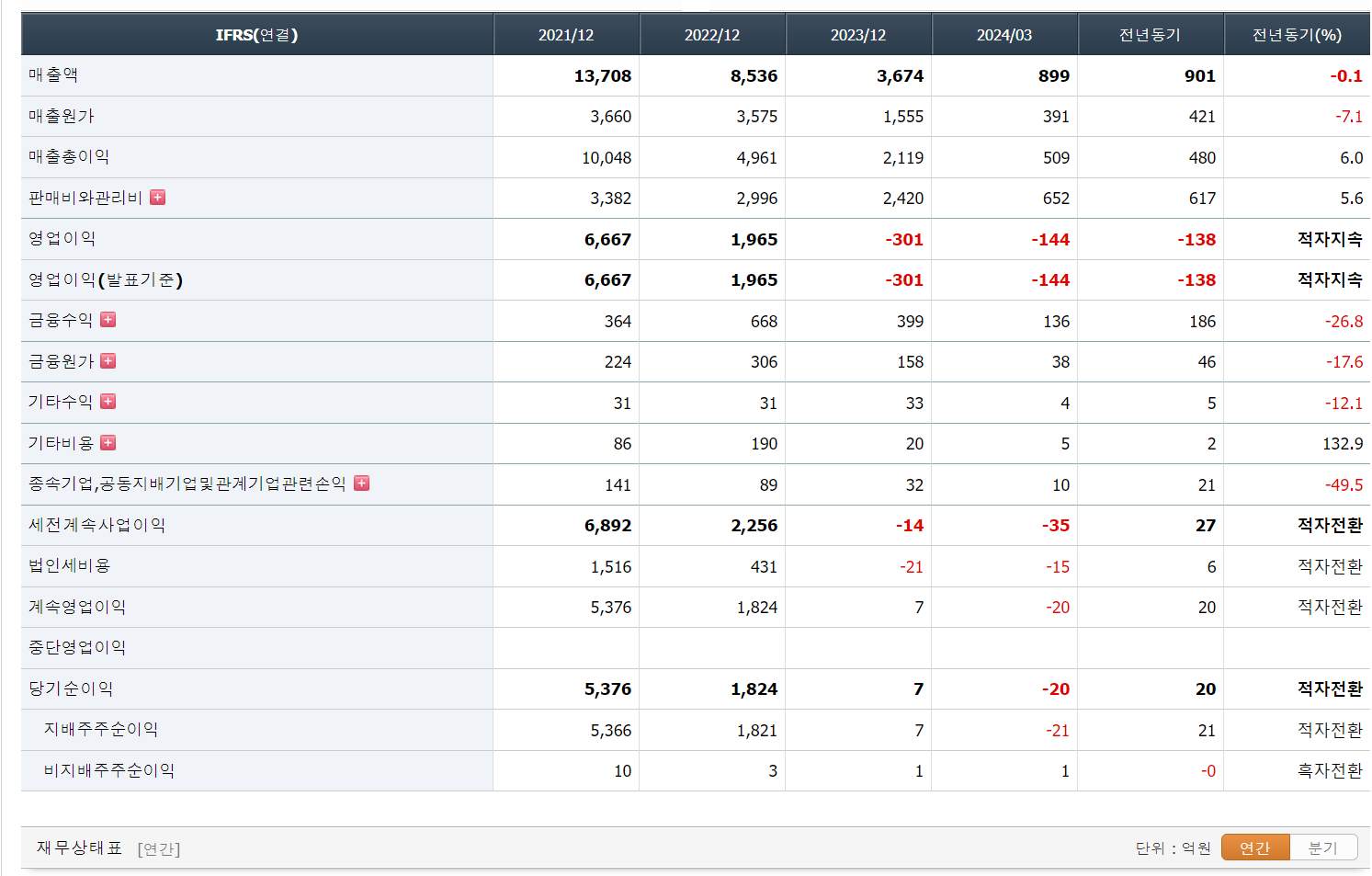Screen dimensions: 1372x876
Task: Select the 매출원가 row label
Action: coord(62,116)
